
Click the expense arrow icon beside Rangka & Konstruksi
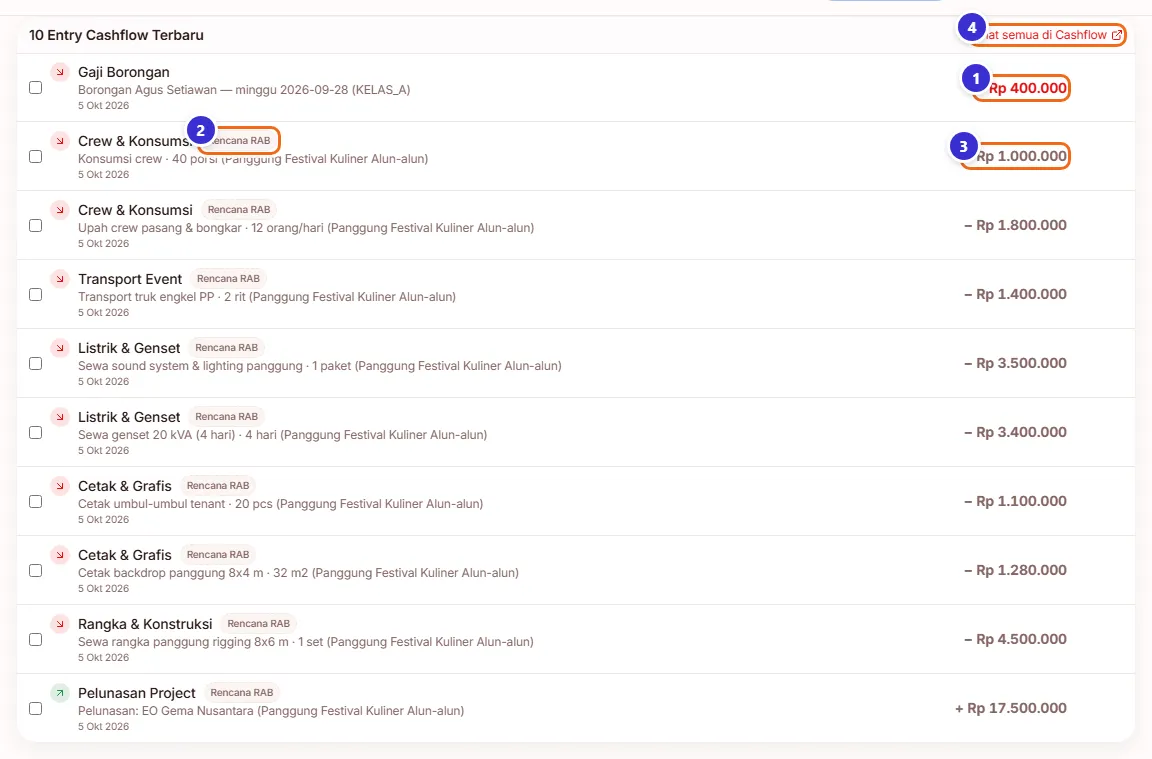pyautogui.click(x=60, y=624)
